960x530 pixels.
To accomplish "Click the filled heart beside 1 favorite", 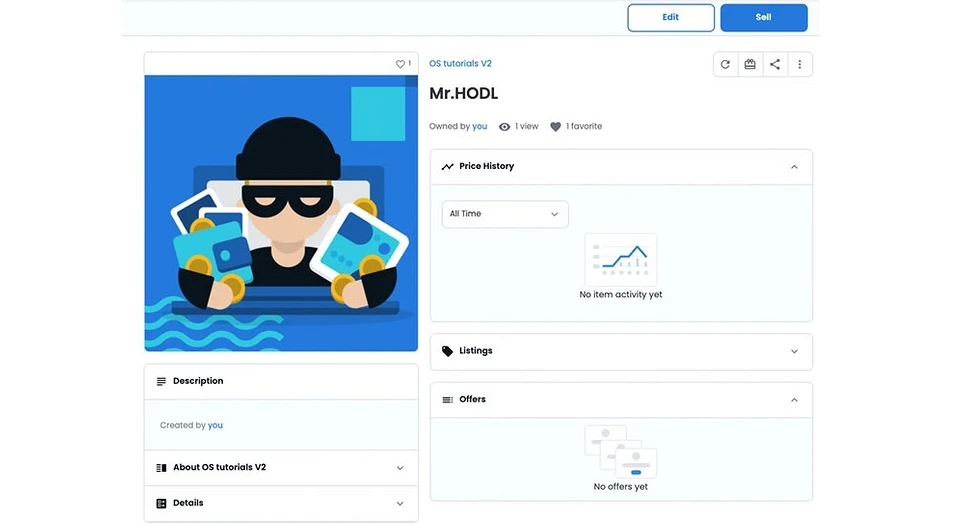I will coord(555,127).
